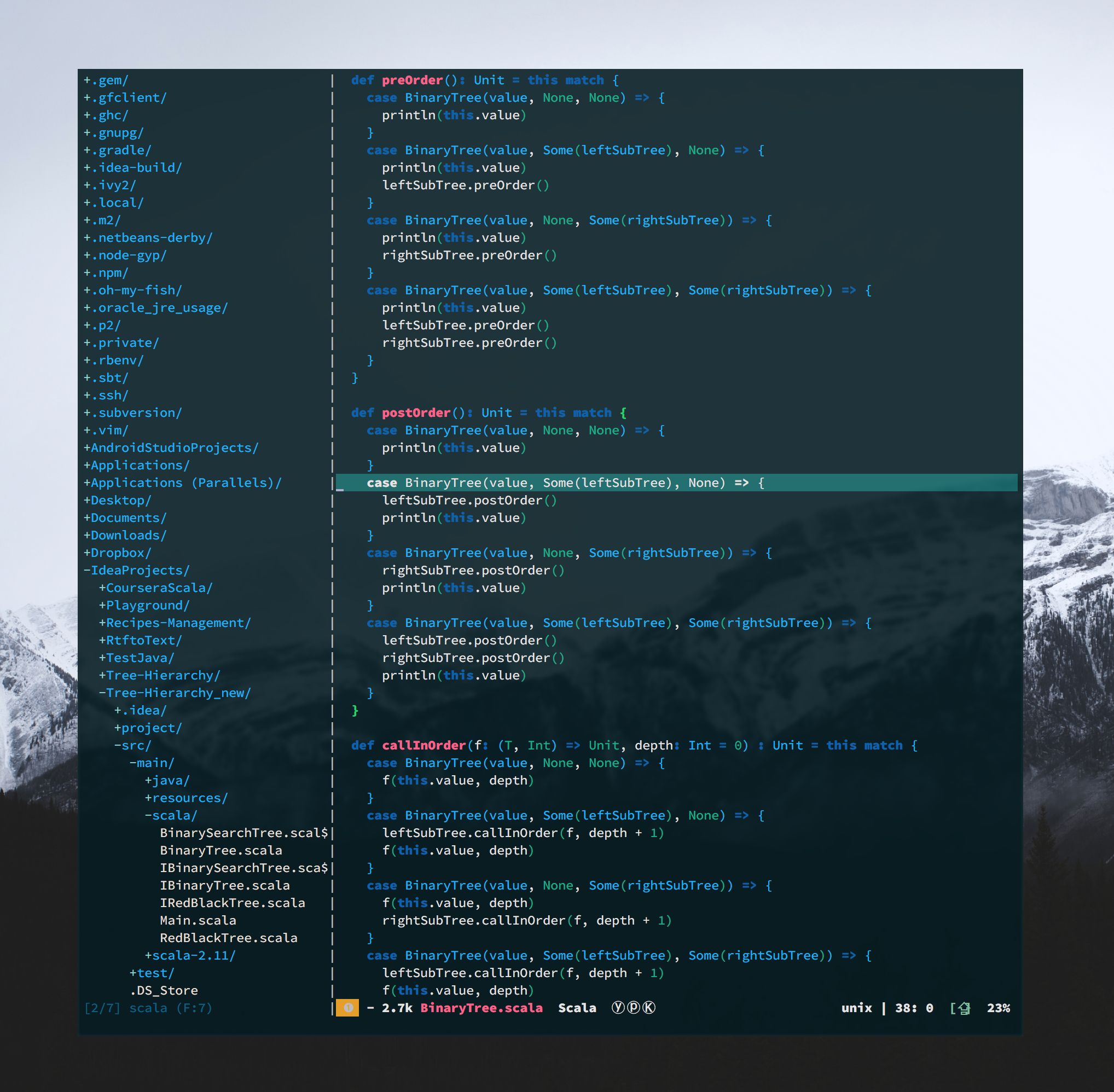Open Main.scala in the file tree
Screen dimensions: 1114x1092
(198, 920)
